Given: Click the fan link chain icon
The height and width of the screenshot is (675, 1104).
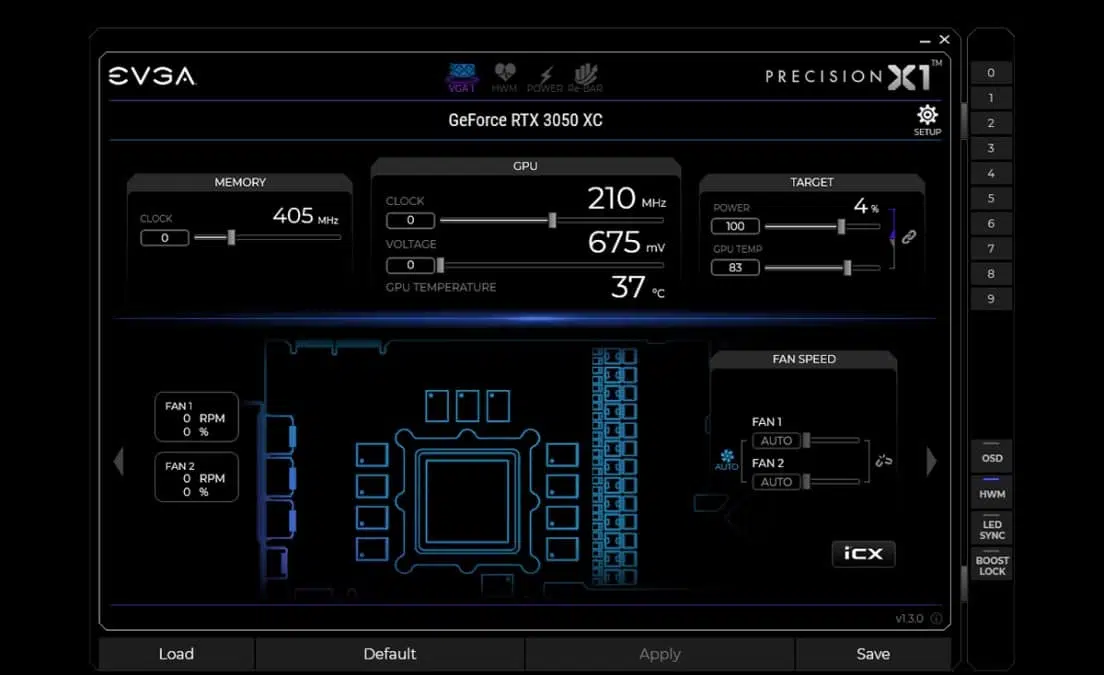Looking at the screenshot, I should [x=884, y=458].
